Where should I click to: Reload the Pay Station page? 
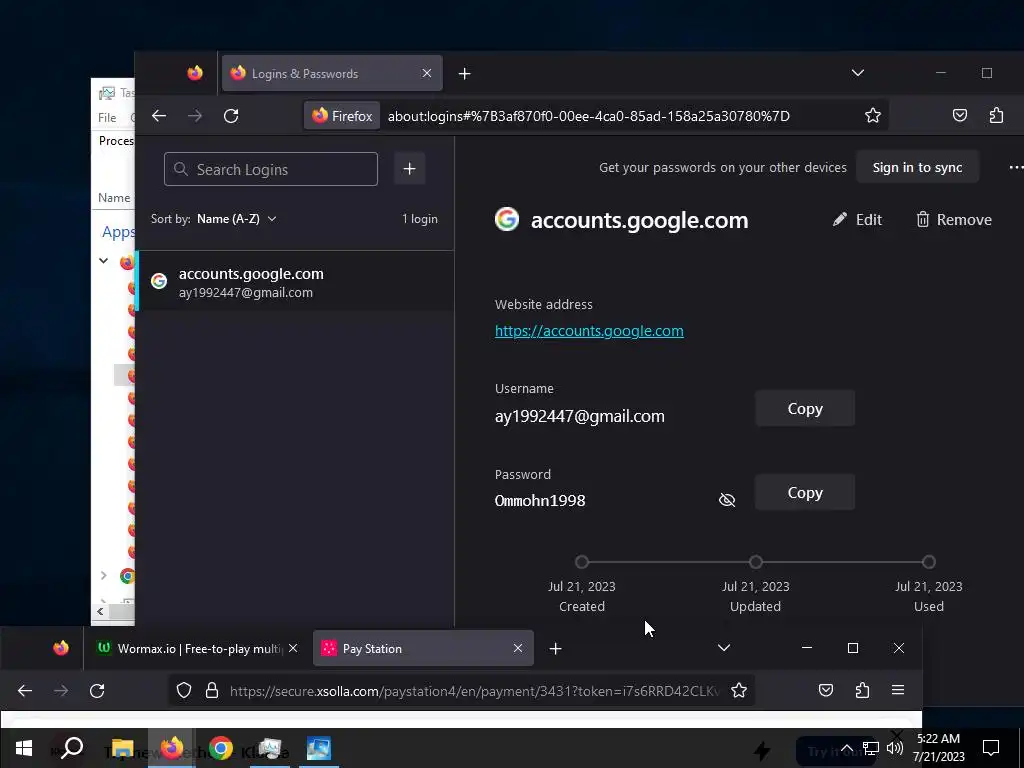(x=97, y=691)
